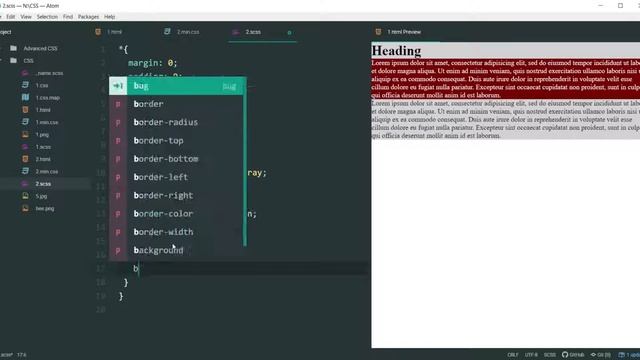The height and width of the screenshot is (360, 640).
Task: Click the 1.scss Sass icon
Action: [x=25, y=147]
